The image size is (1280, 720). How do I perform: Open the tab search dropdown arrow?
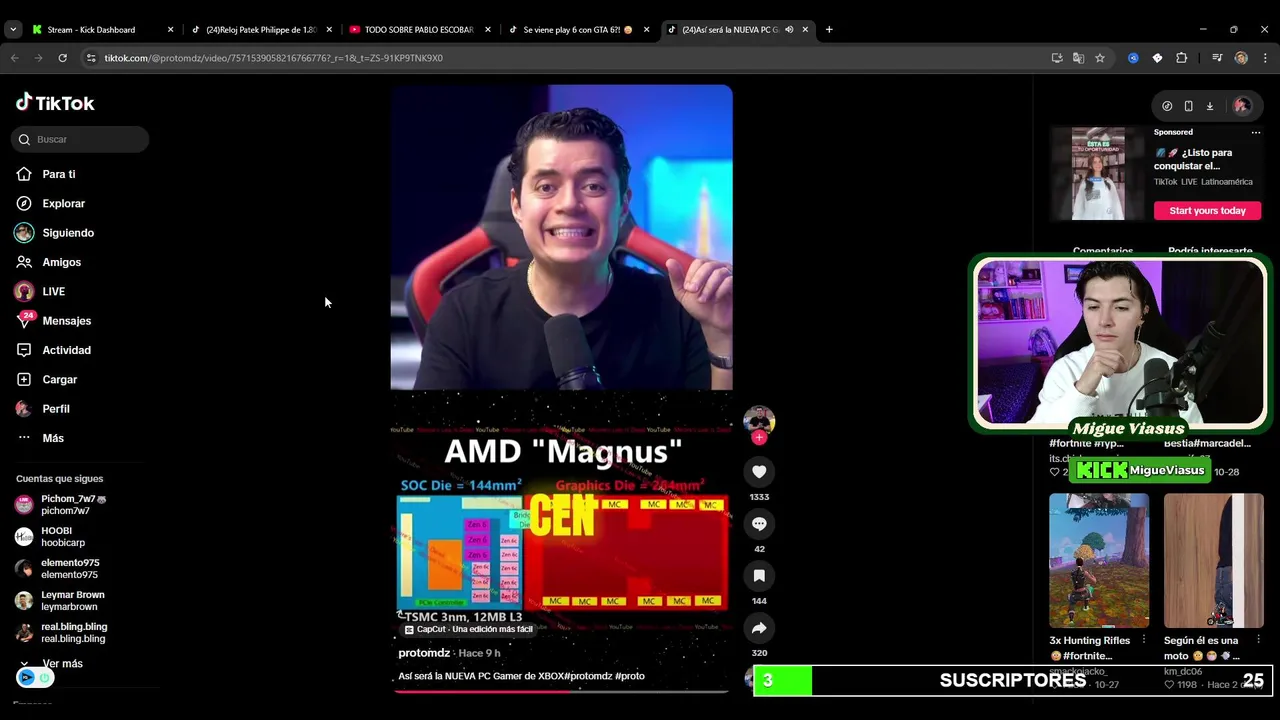coord(12,30)
